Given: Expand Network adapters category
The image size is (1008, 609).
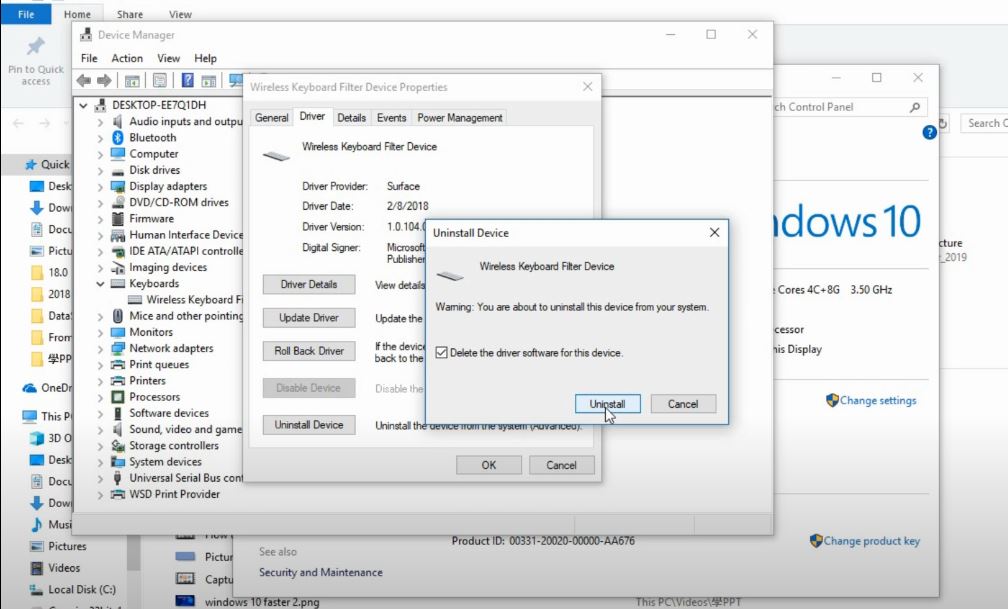Looking at the screenshot, I should click(100, 349).
